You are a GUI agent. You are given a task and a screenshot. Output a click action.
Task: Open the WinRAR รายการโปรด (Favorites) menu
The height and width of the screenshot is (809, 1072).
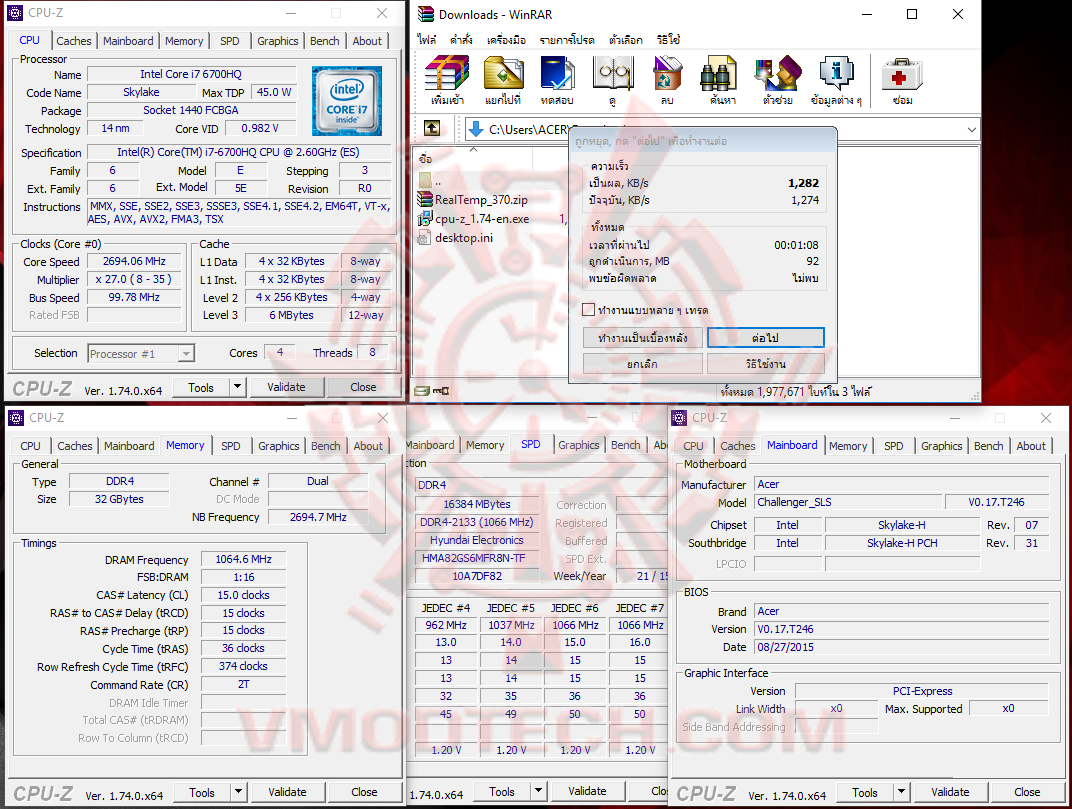point(567,40)
